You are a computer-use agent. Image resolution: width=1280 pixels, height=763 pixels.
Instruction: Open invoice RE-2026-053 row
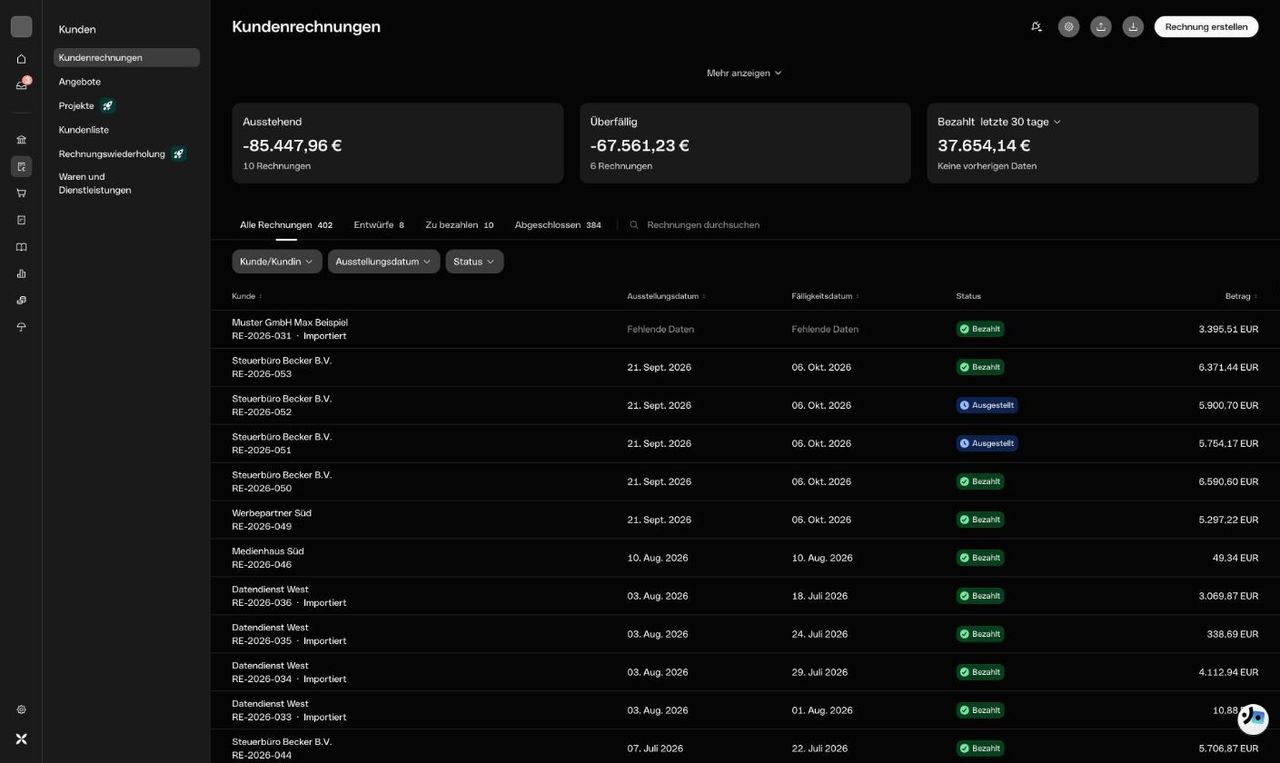(745, 368)
